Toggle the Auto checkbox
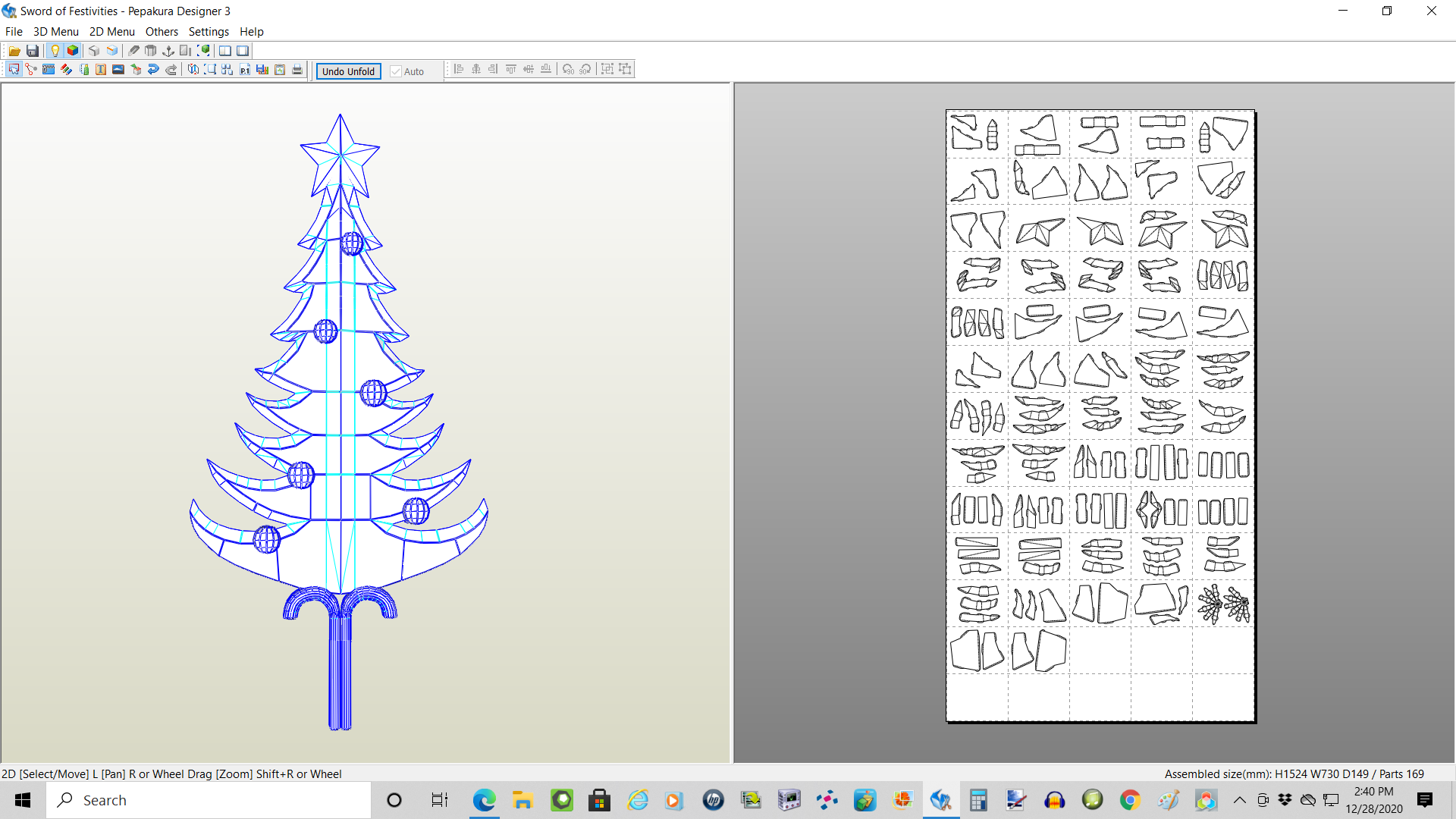The image size is (1456, 819). [396, 71]
